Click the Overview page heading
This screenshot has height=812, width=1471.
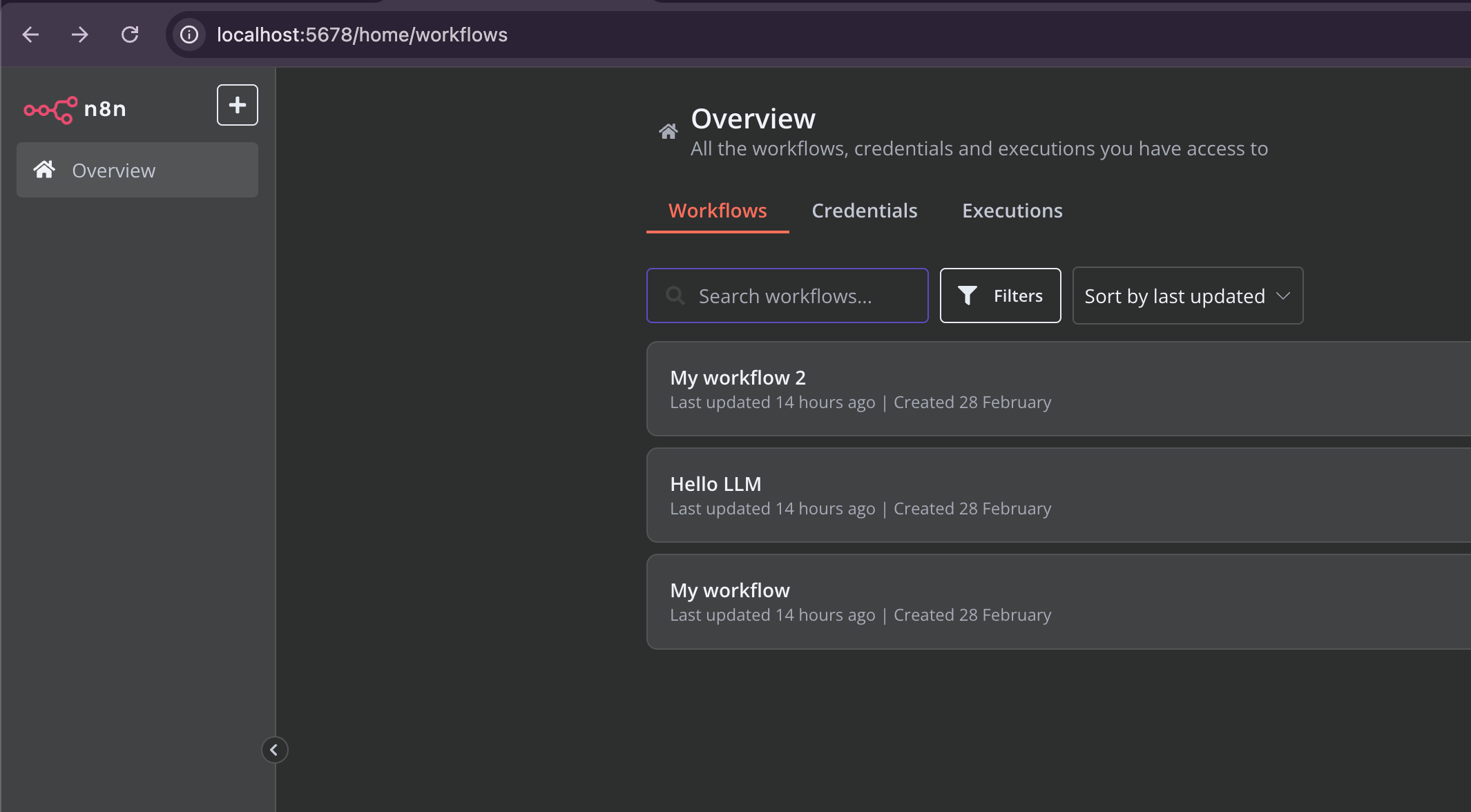pos(753,119)
